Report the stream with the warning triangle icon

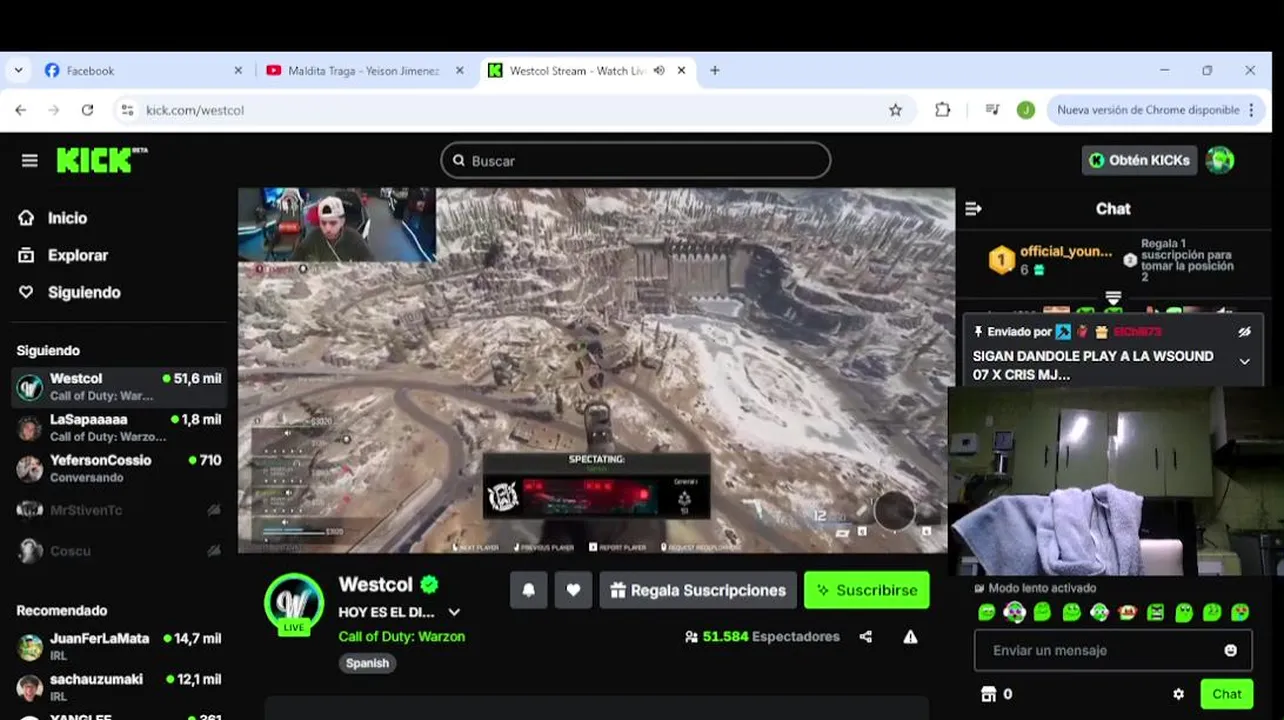point(910,637)
